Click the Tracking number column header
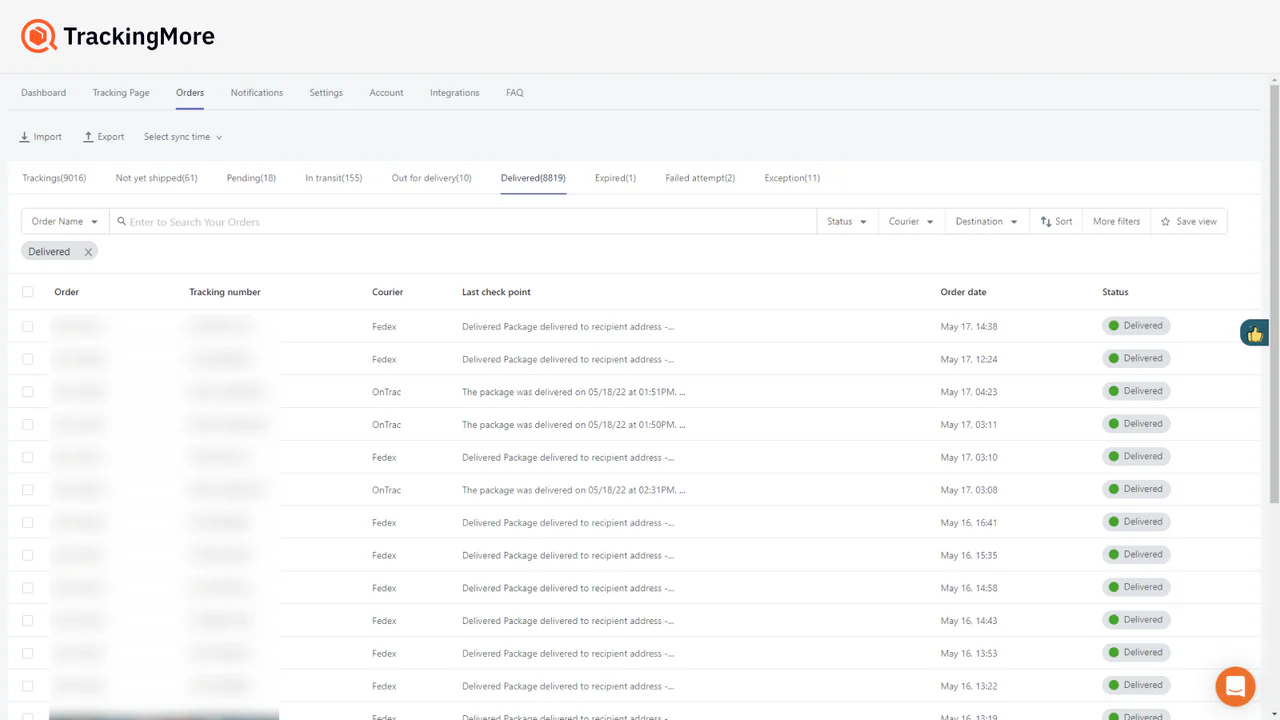This screenshot has width=1280, height=720. [225, 292]
